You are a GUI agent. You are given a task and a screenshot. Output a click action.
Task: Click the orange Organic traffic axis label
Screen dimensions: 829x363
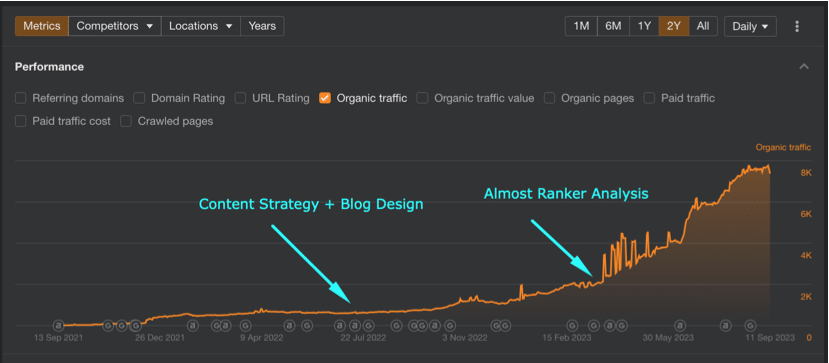pos(783,147)
